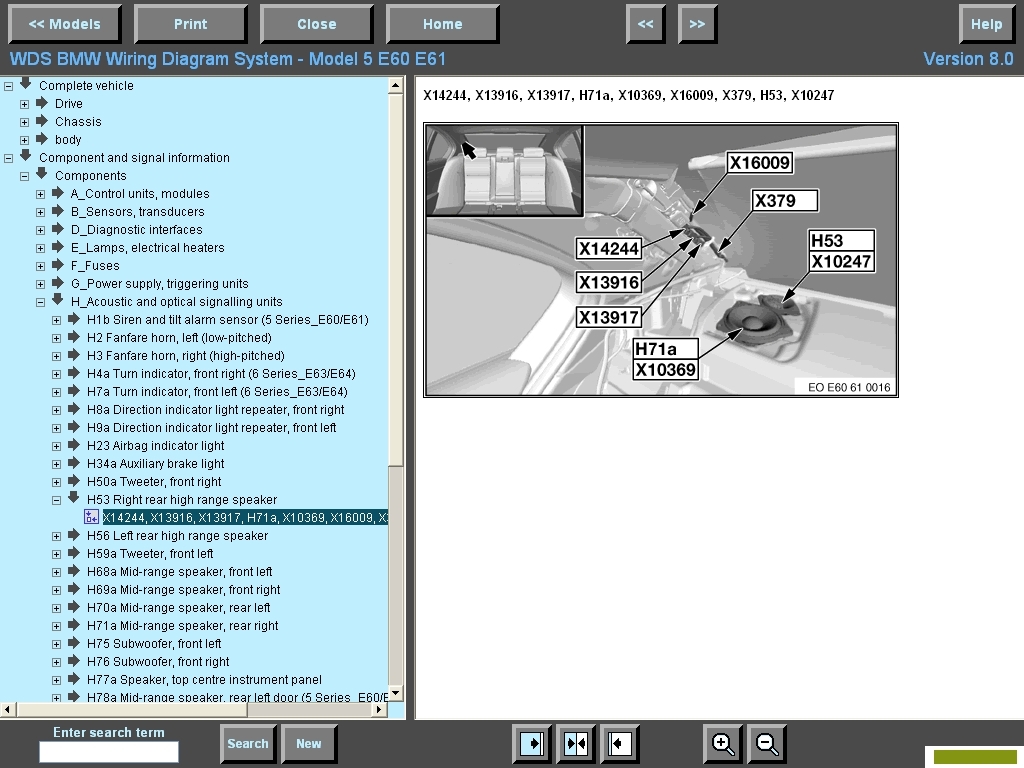Screen dimensions: 1024x768
Task: Expand B_Sensors, transducers node
Action: coord(40,212)
